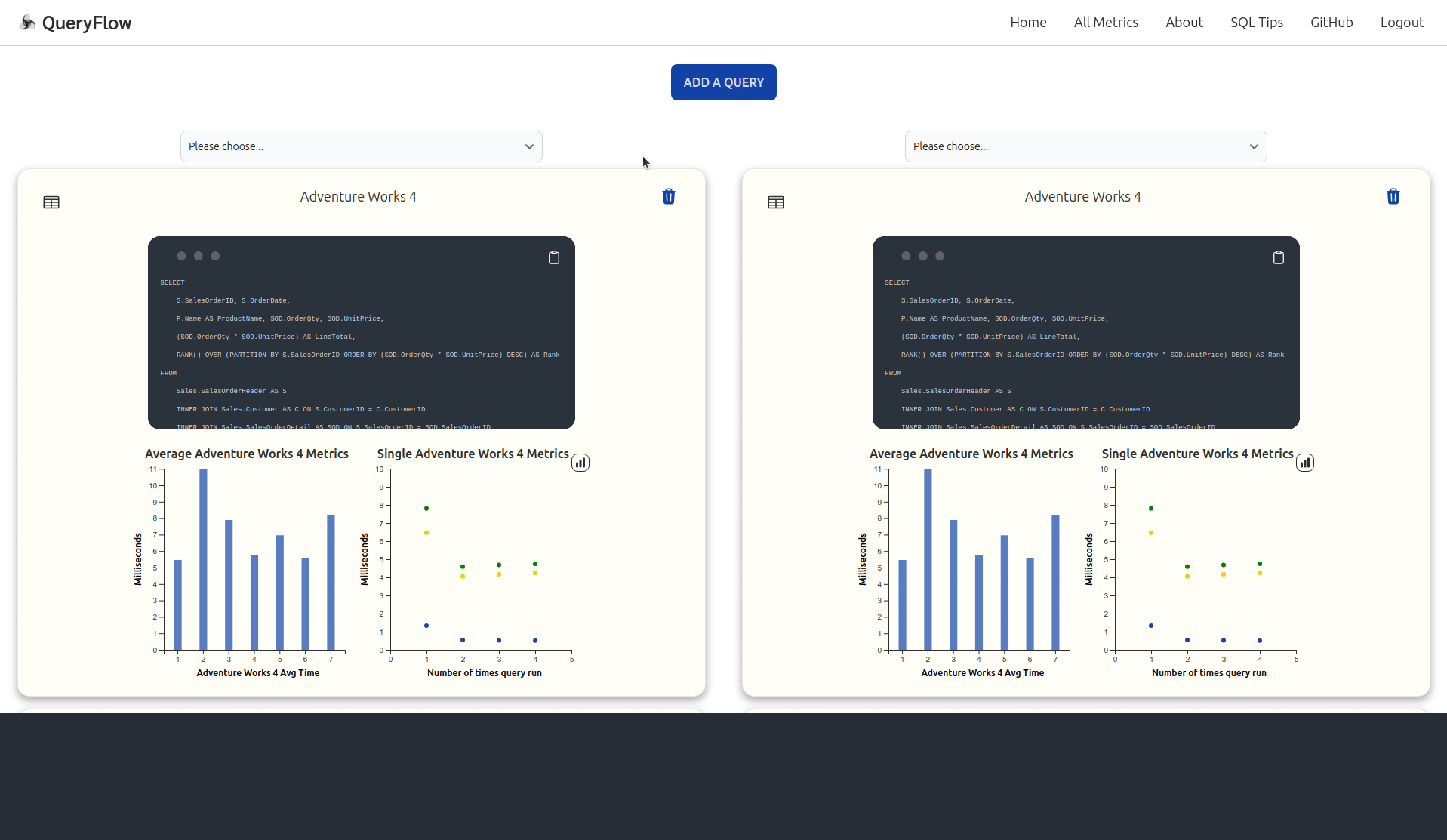This screenshot has width=1447, height=840.
Task: Click left Adventure Works 4 Avg Time label
Action: (x=258, y=673)
